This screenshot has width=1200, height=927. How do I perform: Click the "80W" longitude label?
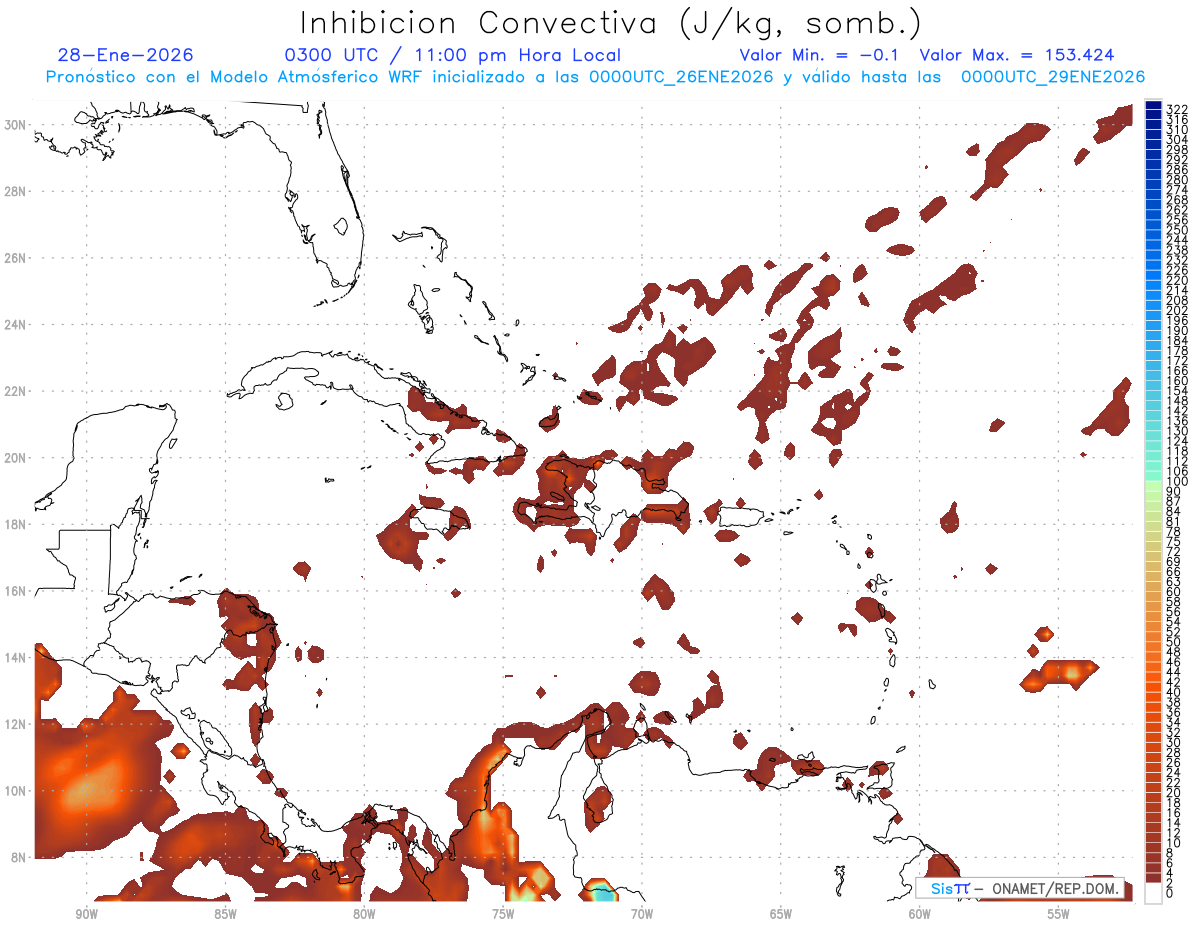pos(364,914)
